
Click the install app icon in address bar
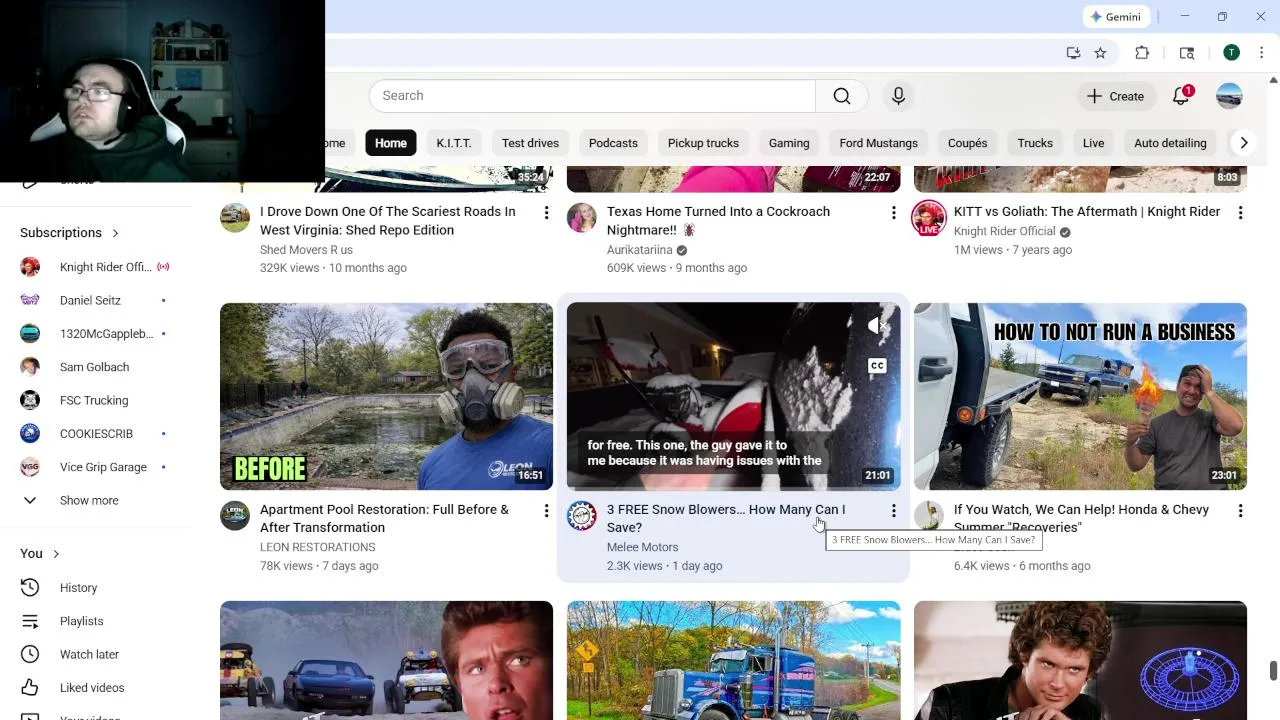1073,53
